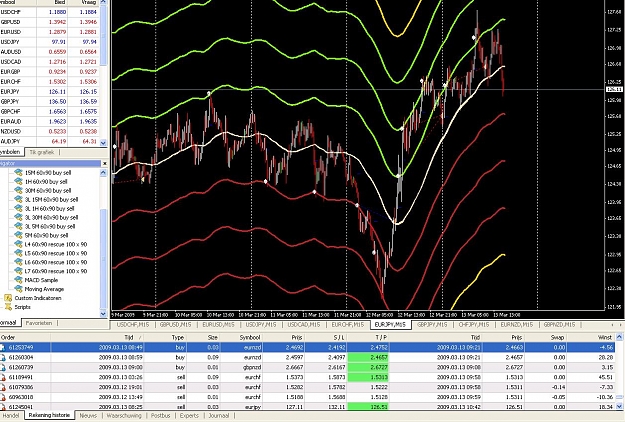Click the icon of 3L 30M 60x90 buy sell
The image size is (625, 422).
[18, 217]
